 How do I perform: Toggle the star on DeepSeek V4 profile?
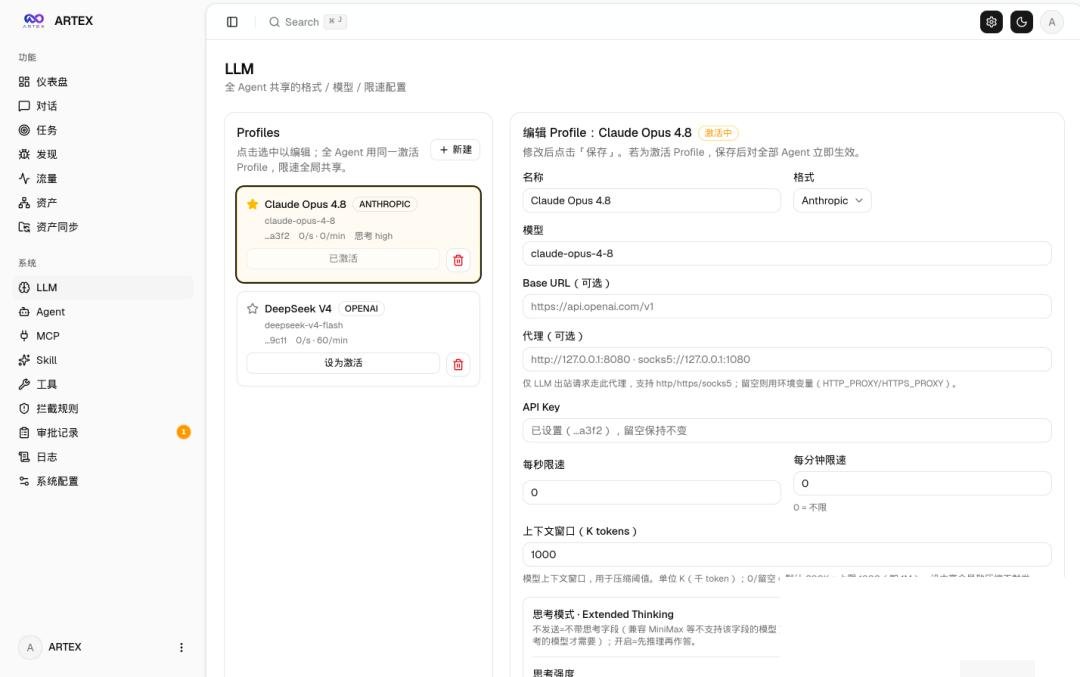[253, 309]
